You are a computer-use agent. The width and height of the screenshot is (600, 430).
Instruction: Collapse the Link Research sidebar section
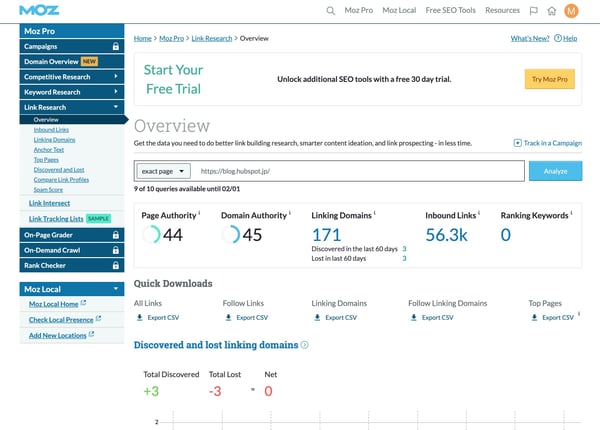(x=117, y=105)
